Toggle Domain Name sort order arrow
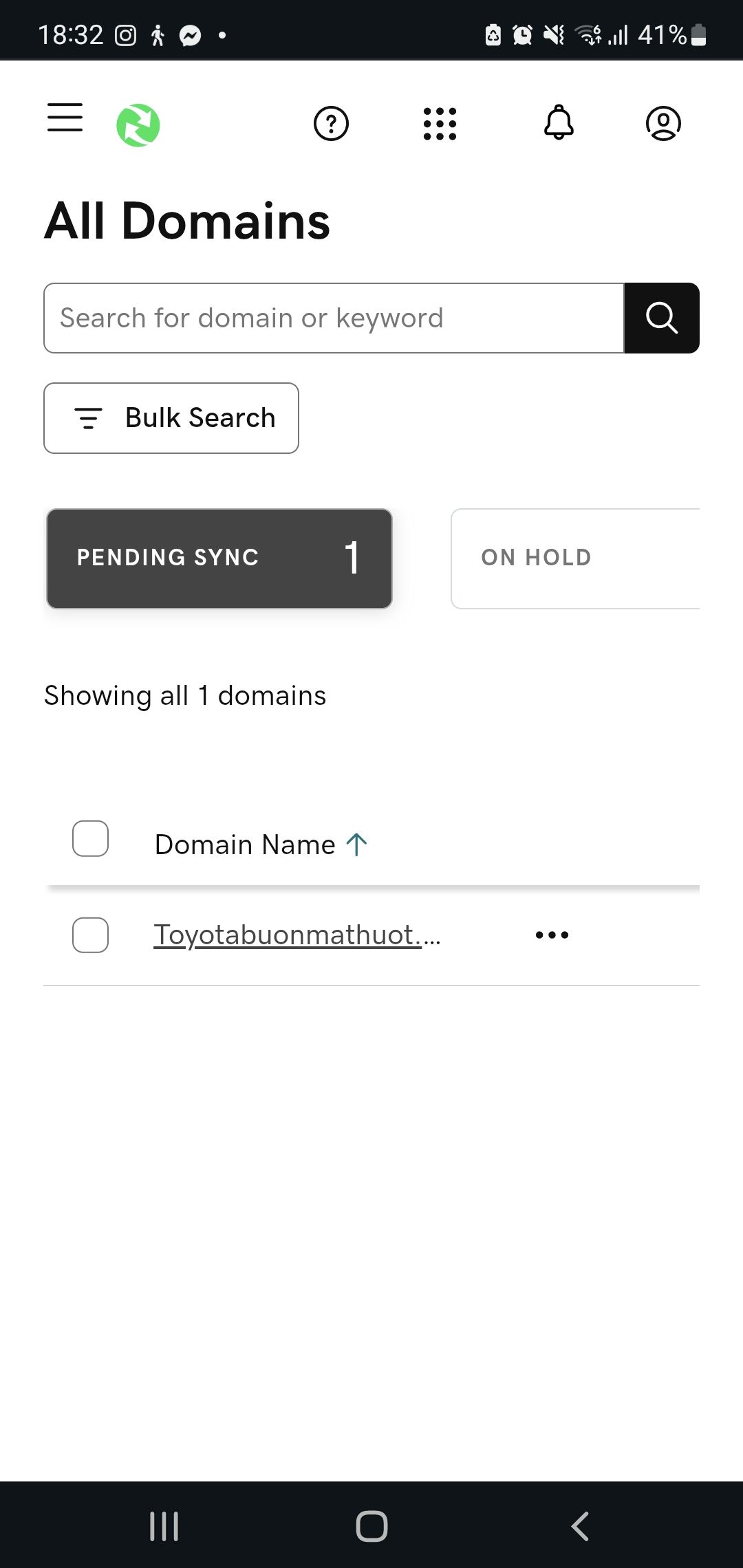This screenshot has width=743, height=1568. [x=356, y=845]
